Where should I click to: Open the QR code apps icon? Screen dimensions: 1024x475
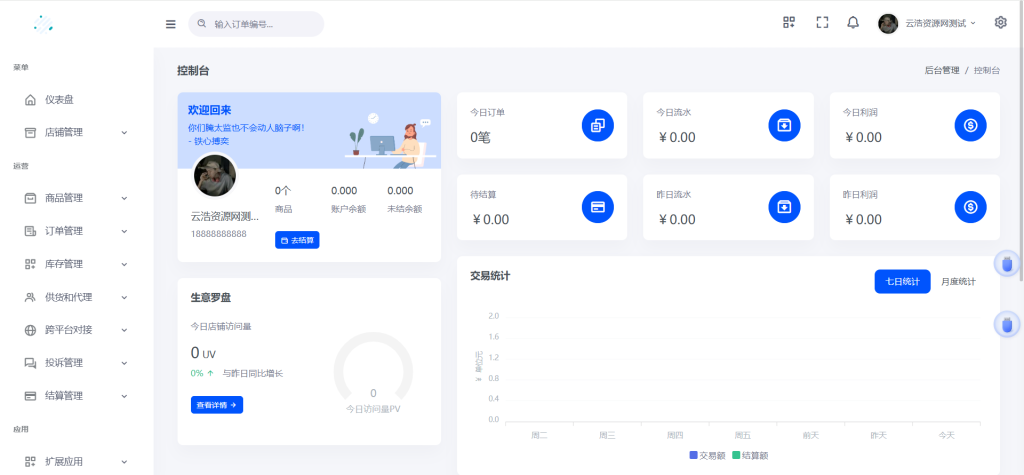click(789, 22)
